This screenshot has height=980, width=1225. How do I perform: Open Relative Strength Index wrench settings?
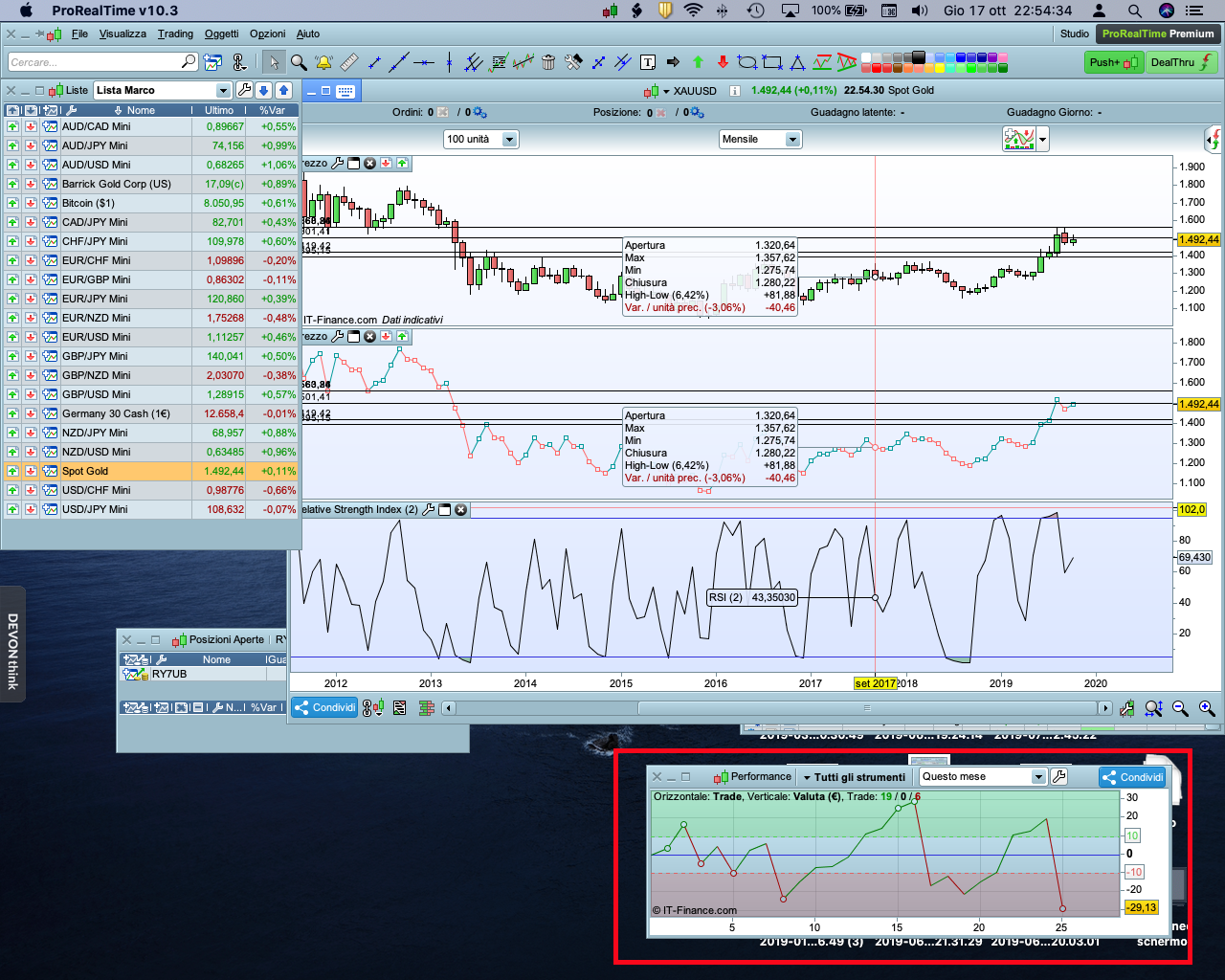point(428,509)
